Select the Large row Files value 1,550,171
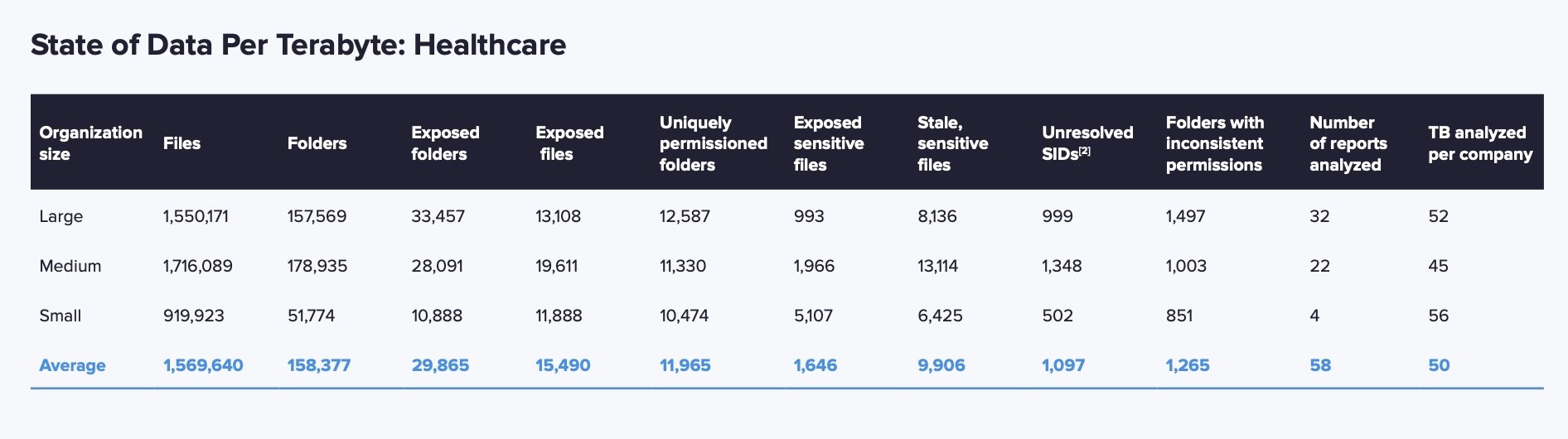Image resolution: width=1568 pixels, height=439 pixels. pos(196,216)
